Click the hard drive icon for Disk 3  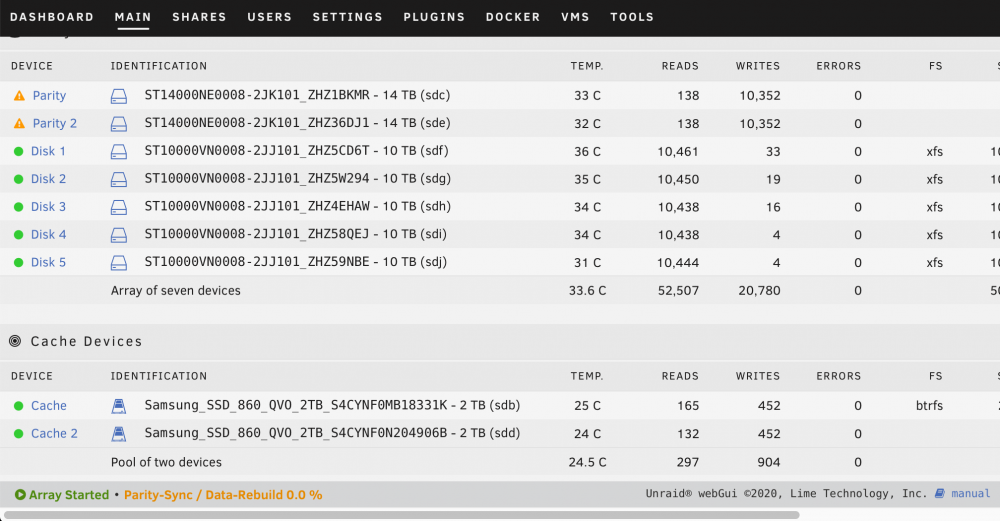(119, 207)
